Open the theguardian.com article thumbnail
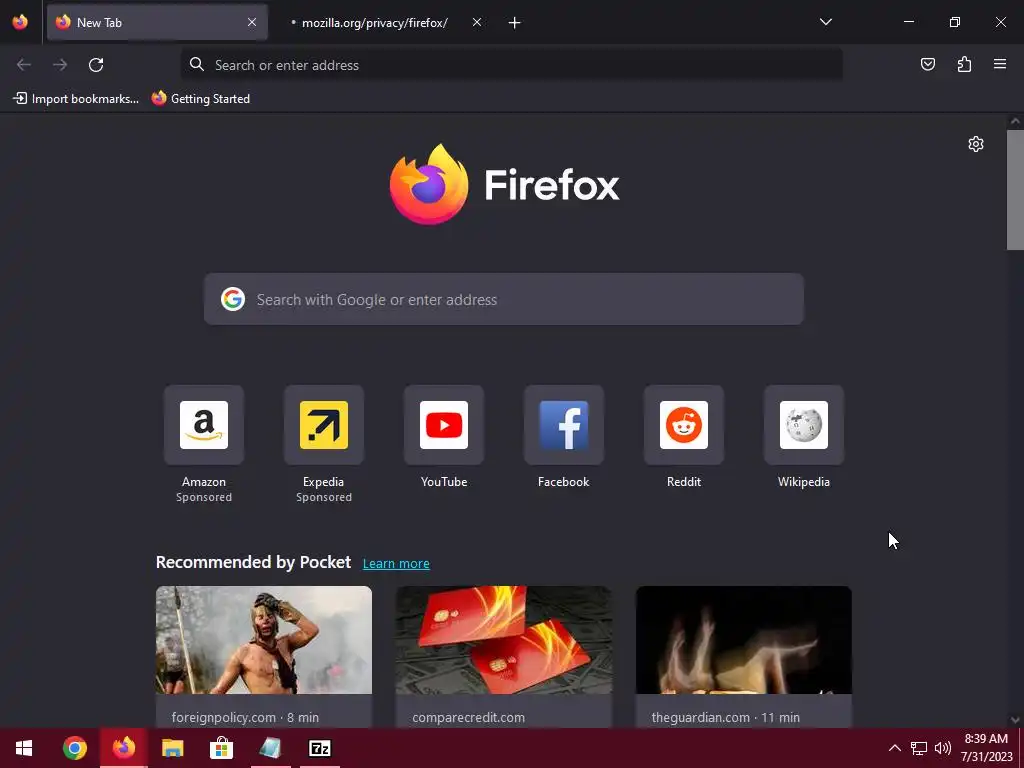 coord(744,640)
